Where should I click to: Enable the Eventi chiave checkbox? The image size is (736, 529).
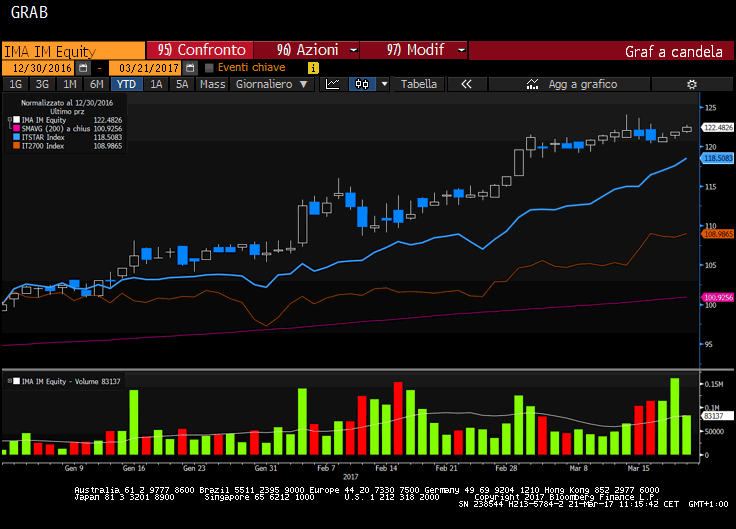209,68
